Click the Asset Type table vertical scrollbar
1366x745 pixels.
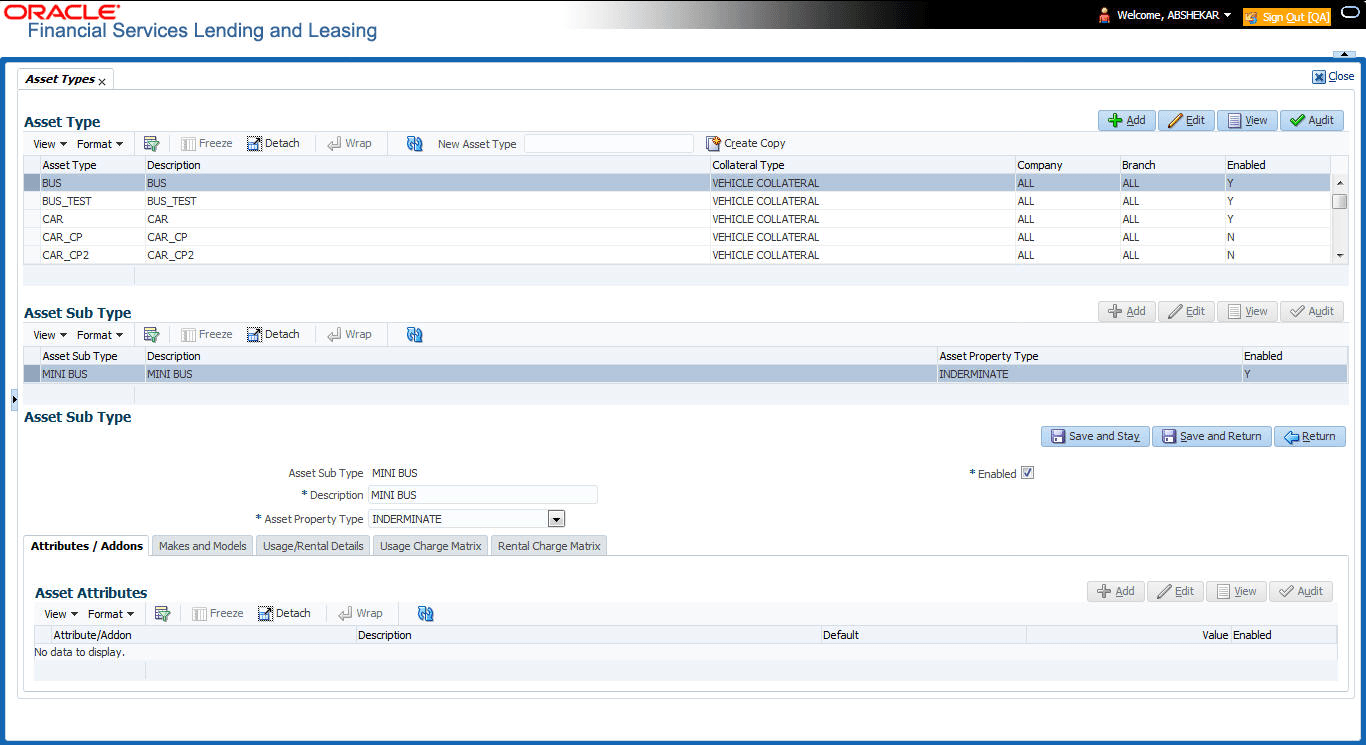1340,219
